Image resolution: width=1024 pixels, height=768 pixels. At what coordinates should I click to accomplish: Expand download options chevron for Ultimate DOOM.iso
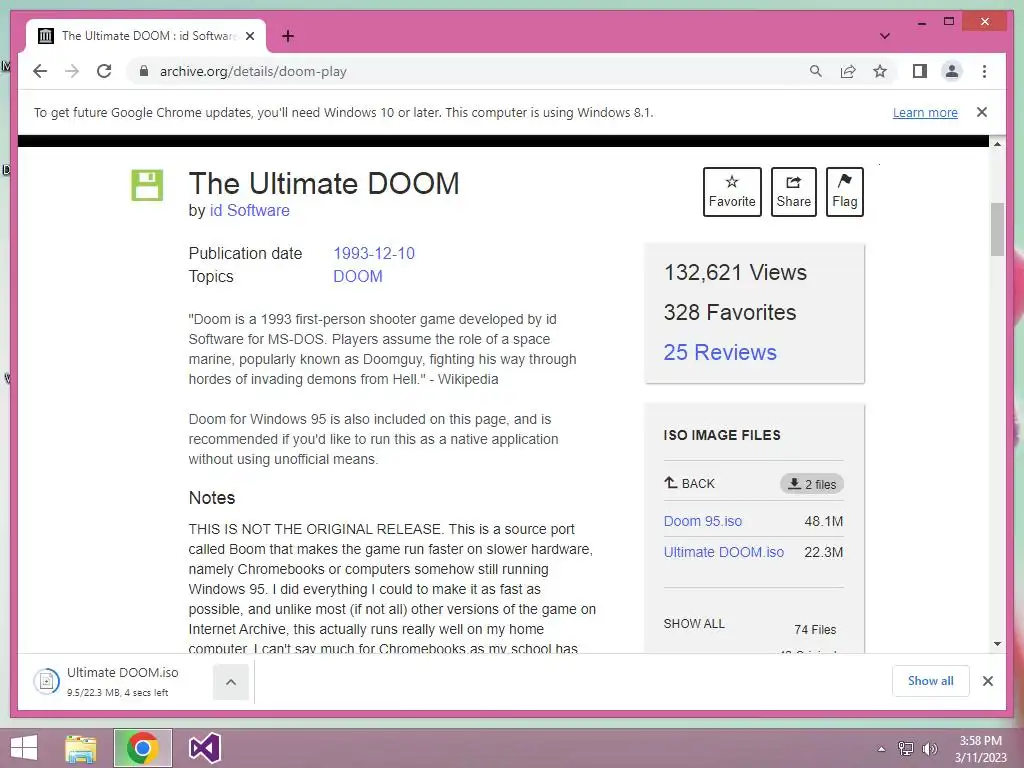pos(231,682)
